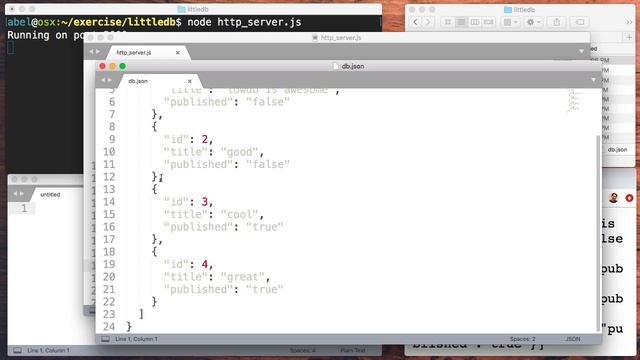Click line number 9 in db.json gutter

112,139
